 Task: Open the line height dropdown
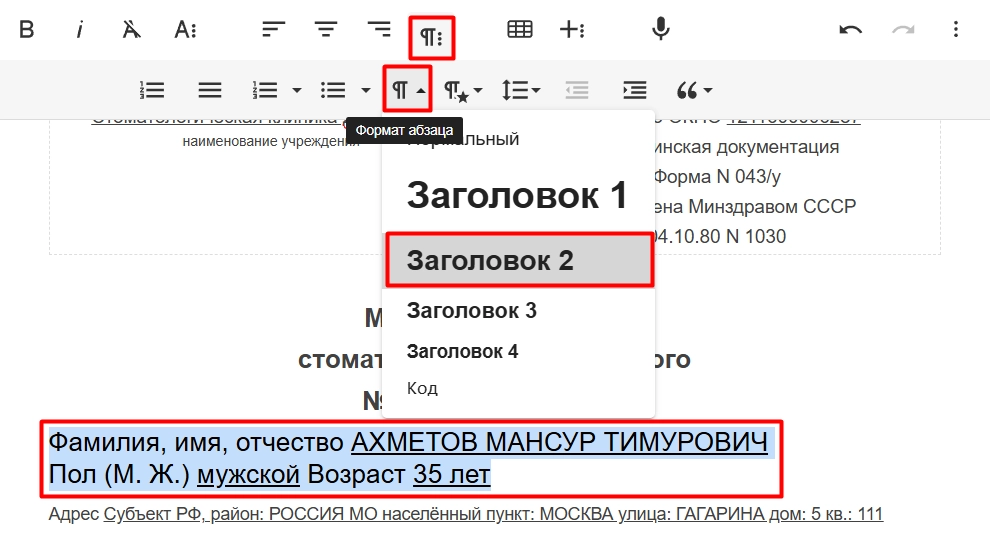521,91
